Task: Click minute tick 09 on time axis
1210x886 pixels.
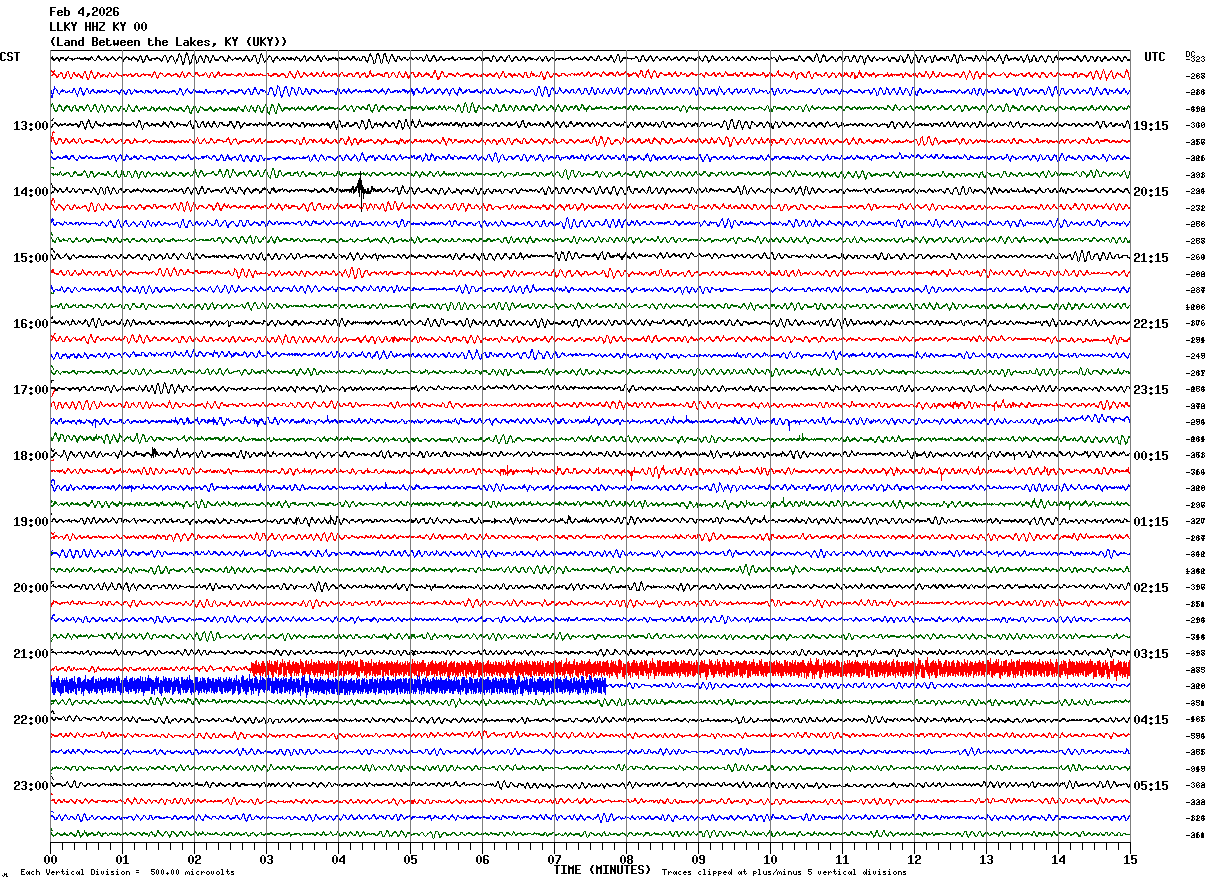Action: (698, 859)
